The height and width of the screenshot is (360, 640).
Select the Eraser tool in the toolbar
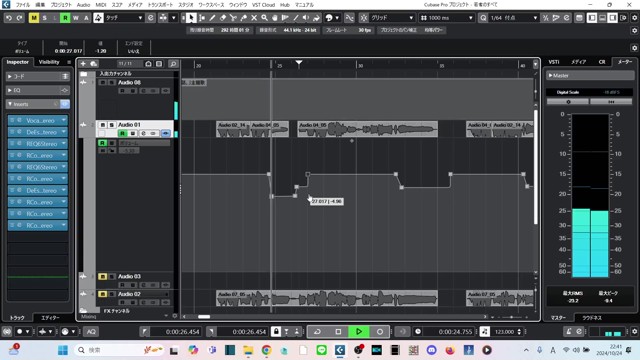click(x=223, y=18)
